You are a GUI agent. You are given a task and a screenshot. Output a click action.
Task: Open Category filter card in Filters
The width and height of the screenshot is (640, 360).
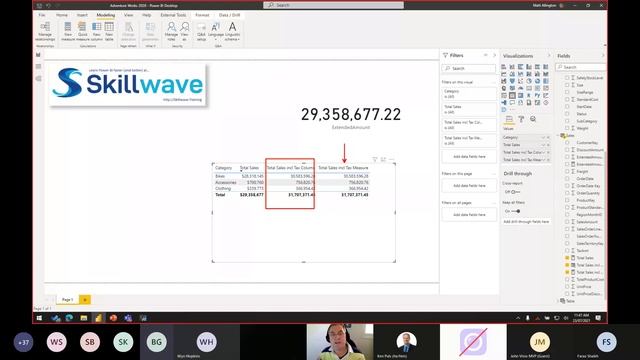[469, 94]
